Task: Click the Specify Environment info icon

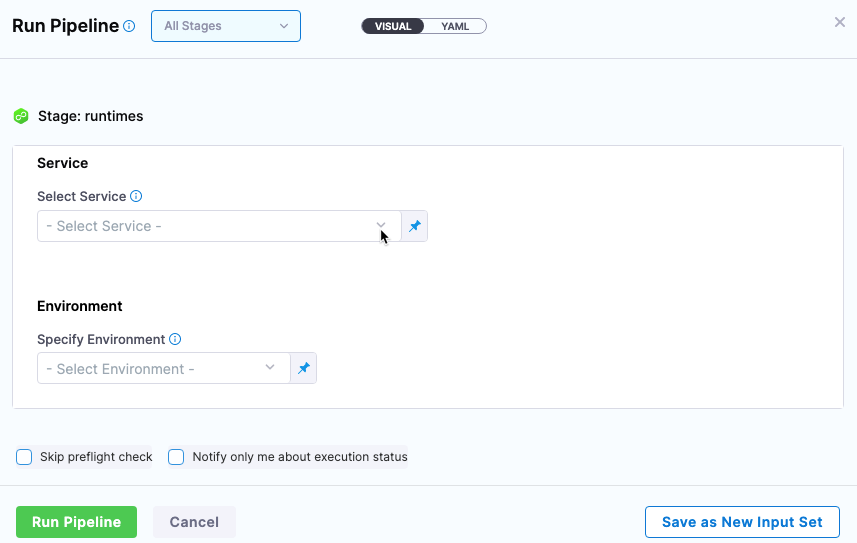Action: pos(175,339)
